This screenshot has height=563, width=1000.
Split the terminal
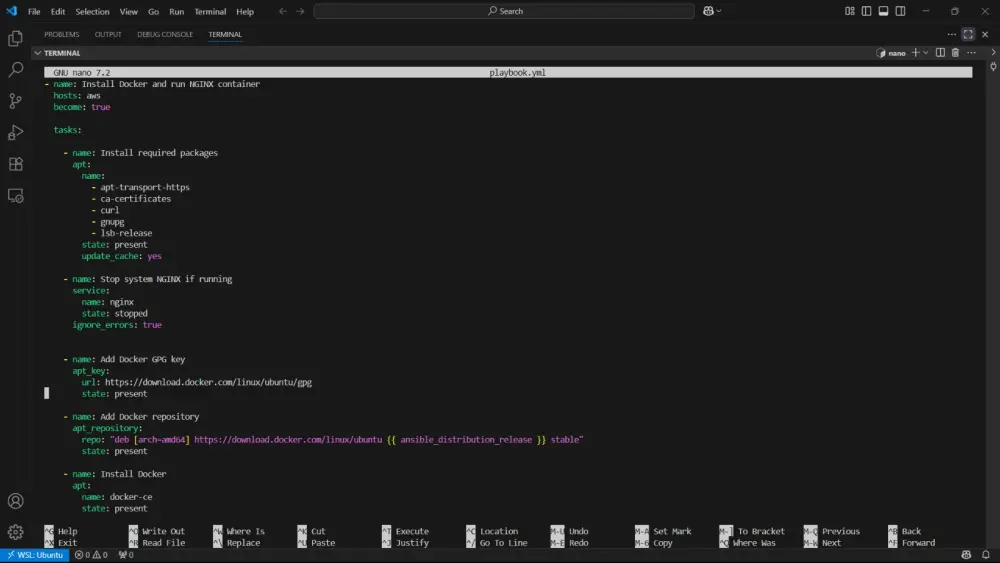(940, 53)
